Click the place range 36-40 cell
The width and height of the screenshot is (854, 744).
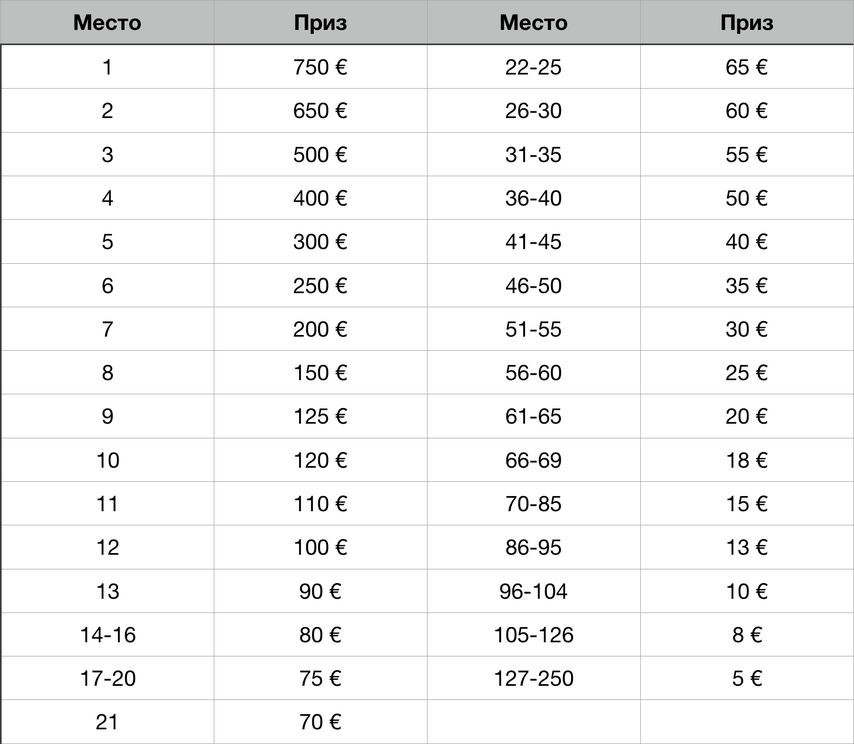click(534, 198)
